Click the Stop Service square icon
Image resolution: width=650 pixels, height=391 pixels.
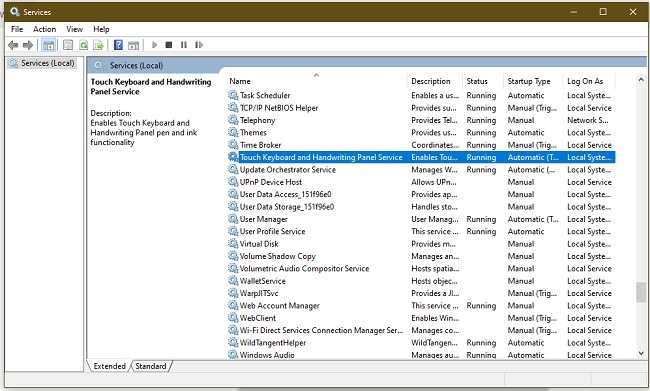point(169,45)
